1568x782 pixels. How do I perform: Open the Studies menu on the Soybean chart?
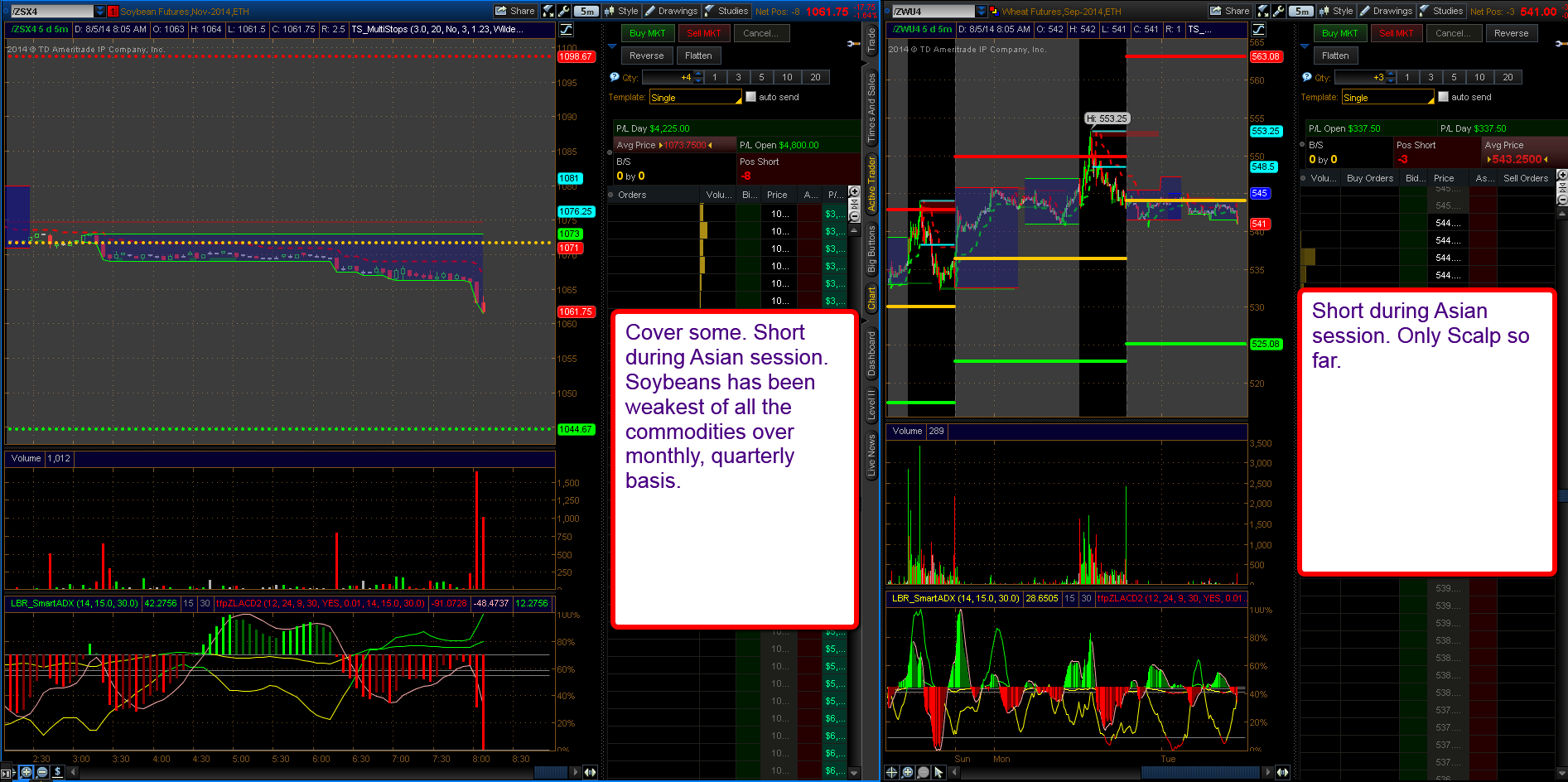[x=726, y=11]
